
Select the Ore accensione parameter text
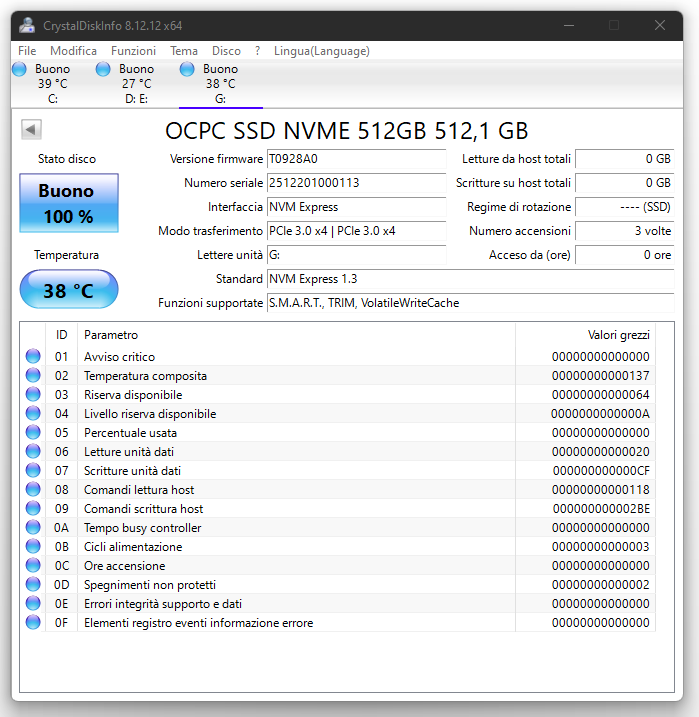point(124,566)
